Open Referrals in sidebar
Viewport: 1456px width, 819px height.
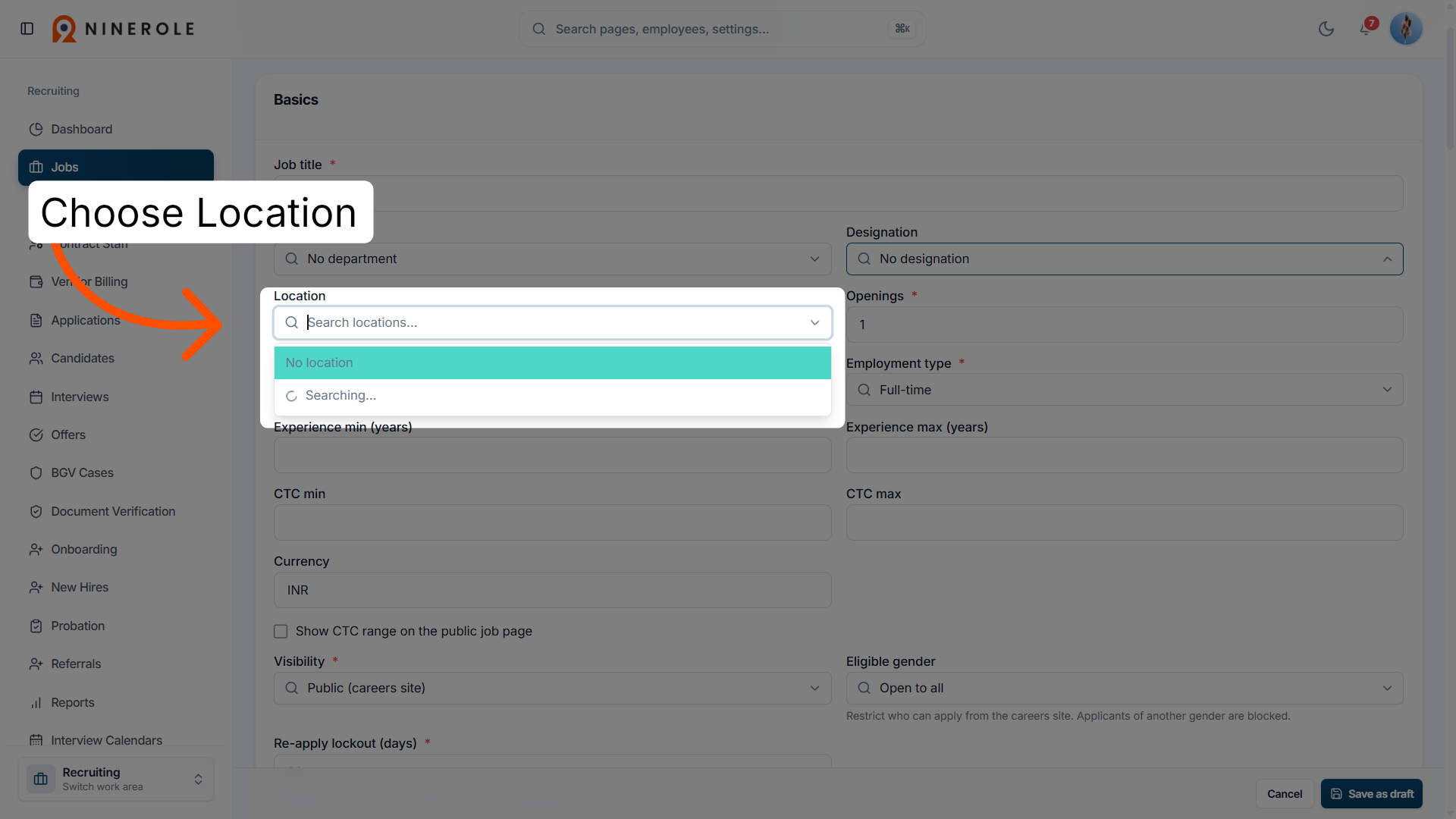pos(116,664)
